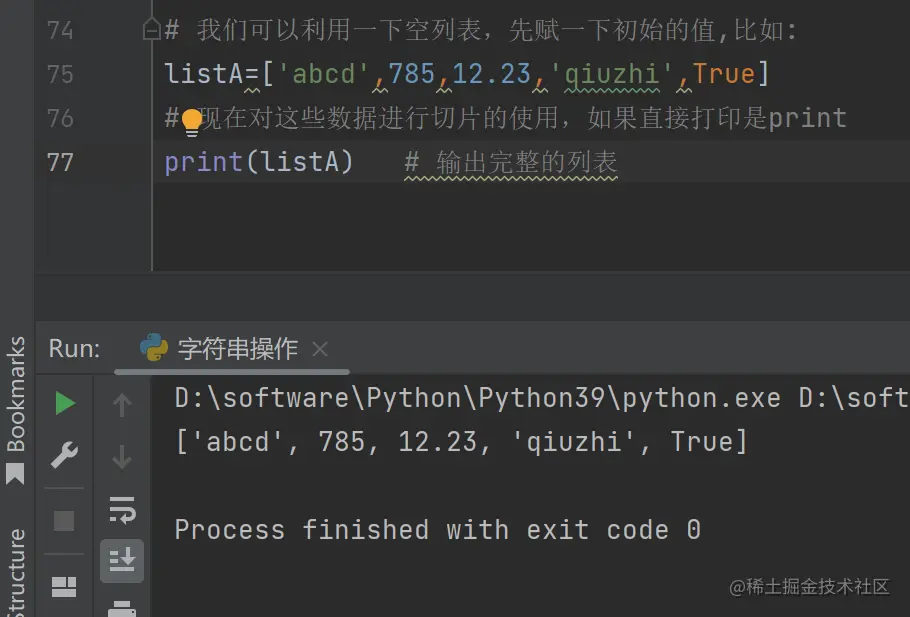Click the print call on line 77
The image size is (910, 617).
(x=203, y=161)
